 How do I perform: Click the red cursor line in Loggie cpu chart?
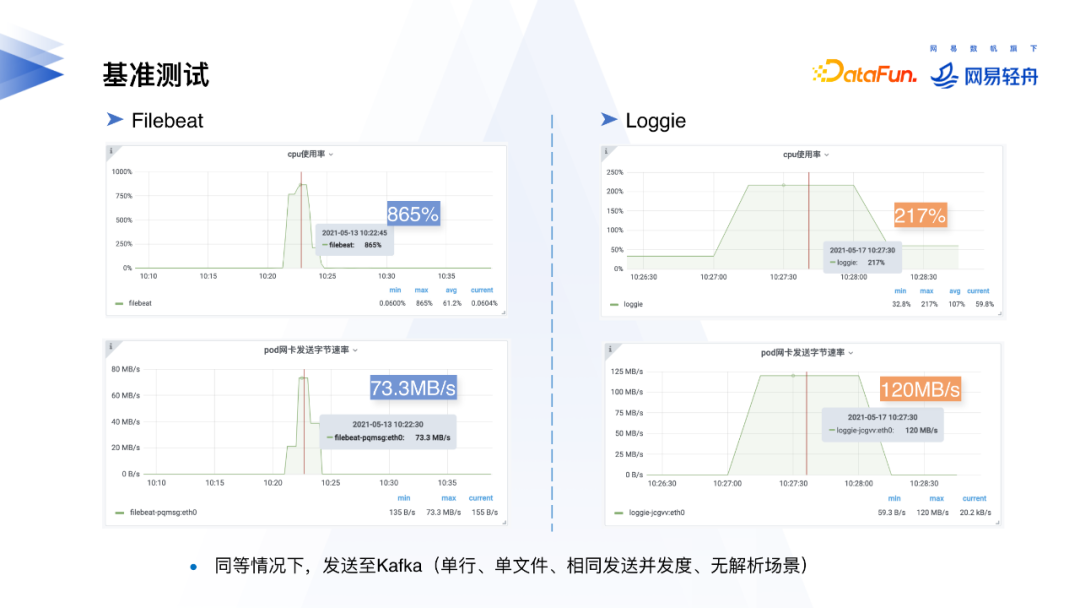(809, 220)
